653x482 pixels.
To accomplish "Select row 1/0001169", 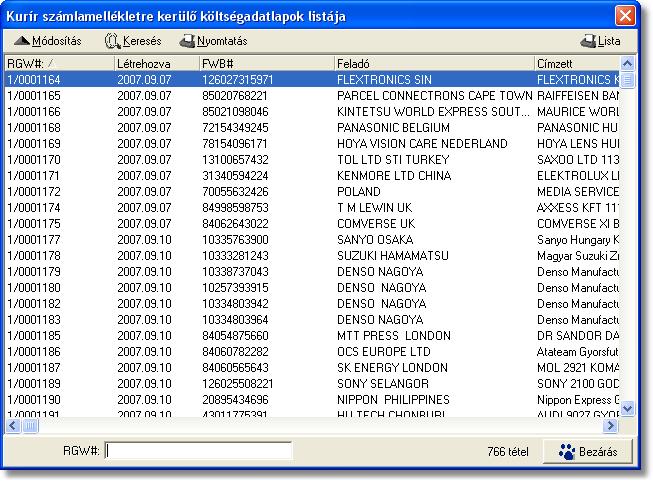I will tap(312, 143).
